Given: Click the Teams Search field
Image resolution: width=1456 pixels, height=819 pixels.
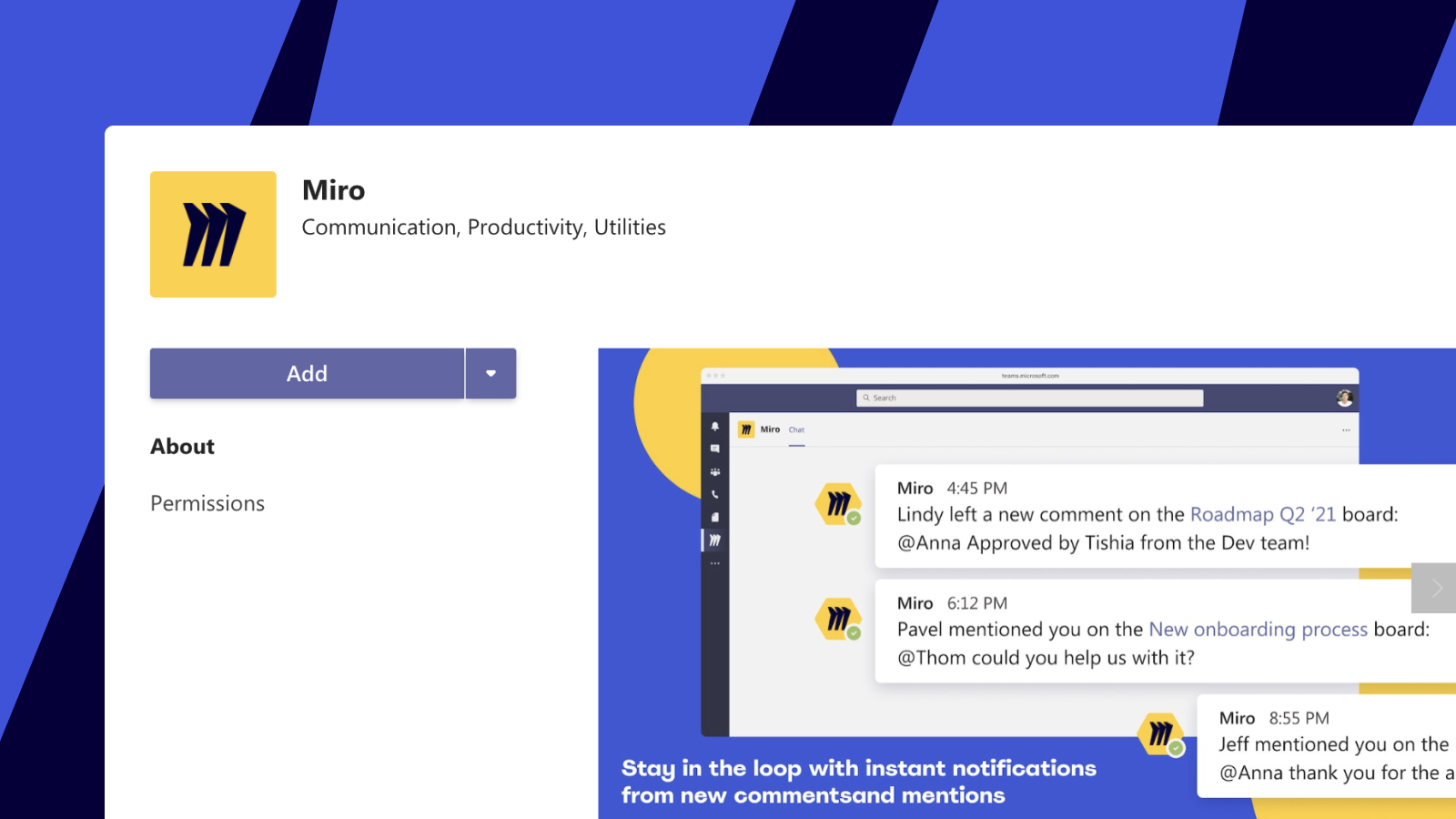Looking at the screenshot, I should tap(1029, 398).
